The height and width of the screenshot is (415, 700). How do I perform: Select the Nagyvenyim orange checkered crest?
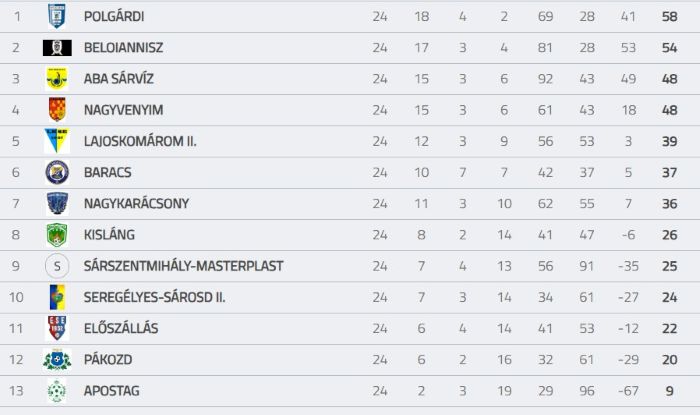tap(57, 110)
